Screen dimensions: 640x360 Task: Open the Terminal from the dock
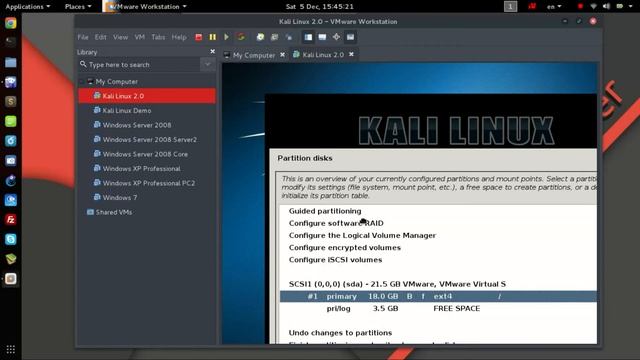[x=11, y=42]
